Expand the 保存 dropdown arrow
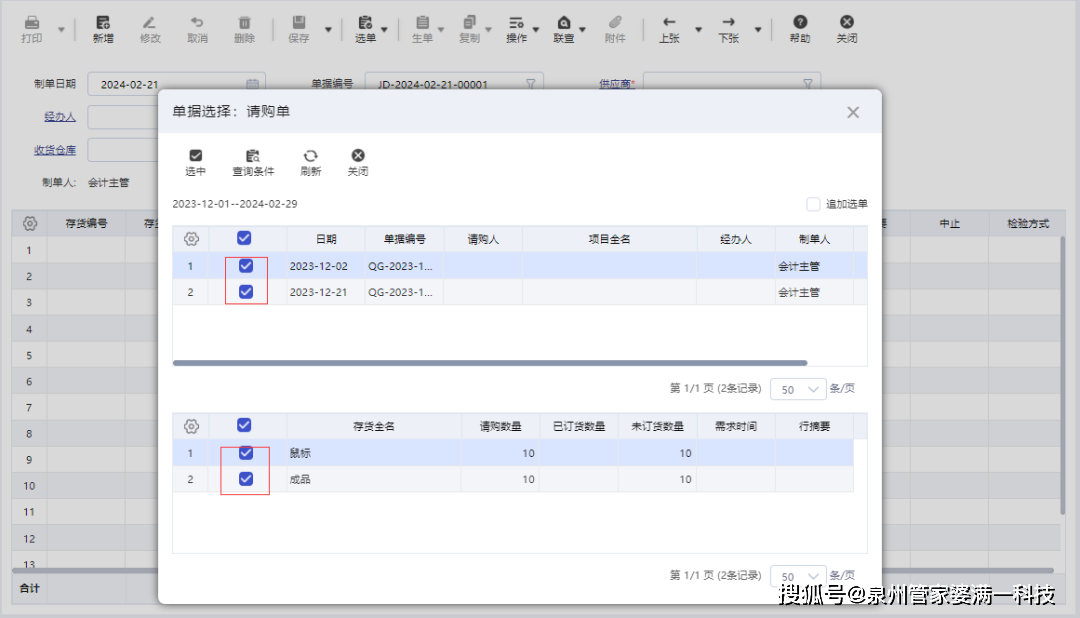This screenshot has height=618, width=1080. click(x=328, y=30)
